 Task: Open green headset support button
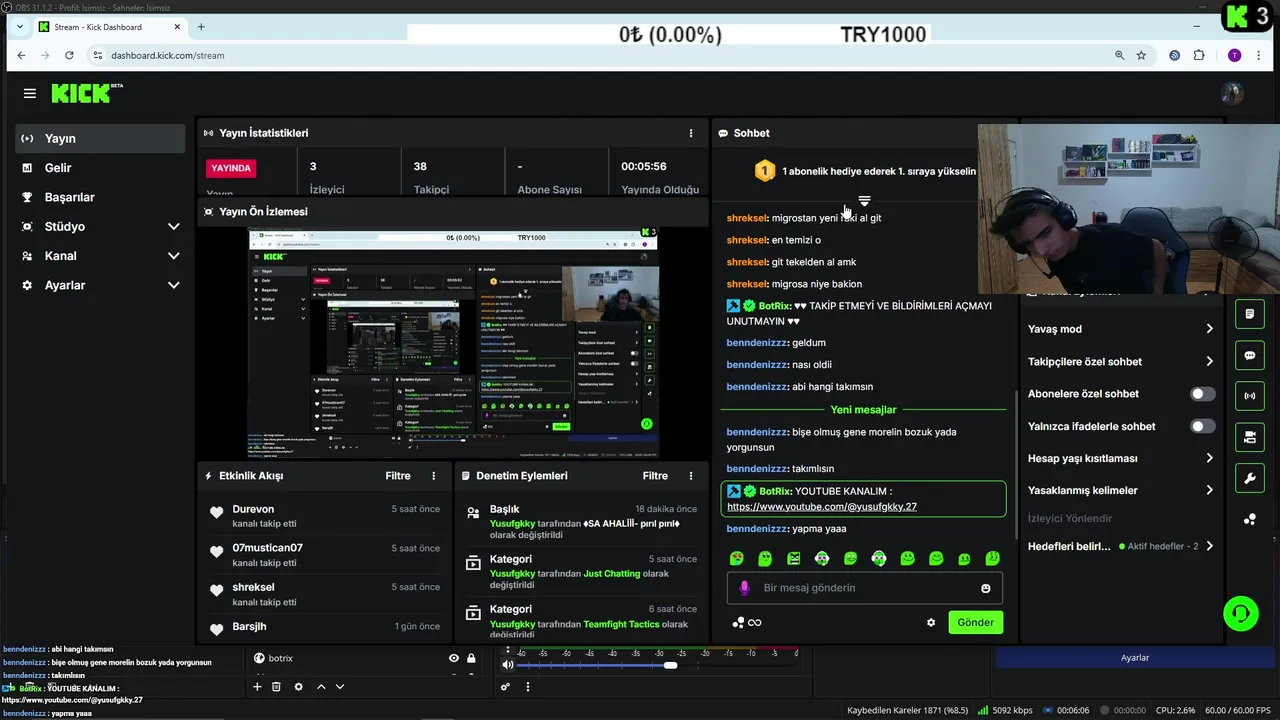click(x=1241, y=613)
